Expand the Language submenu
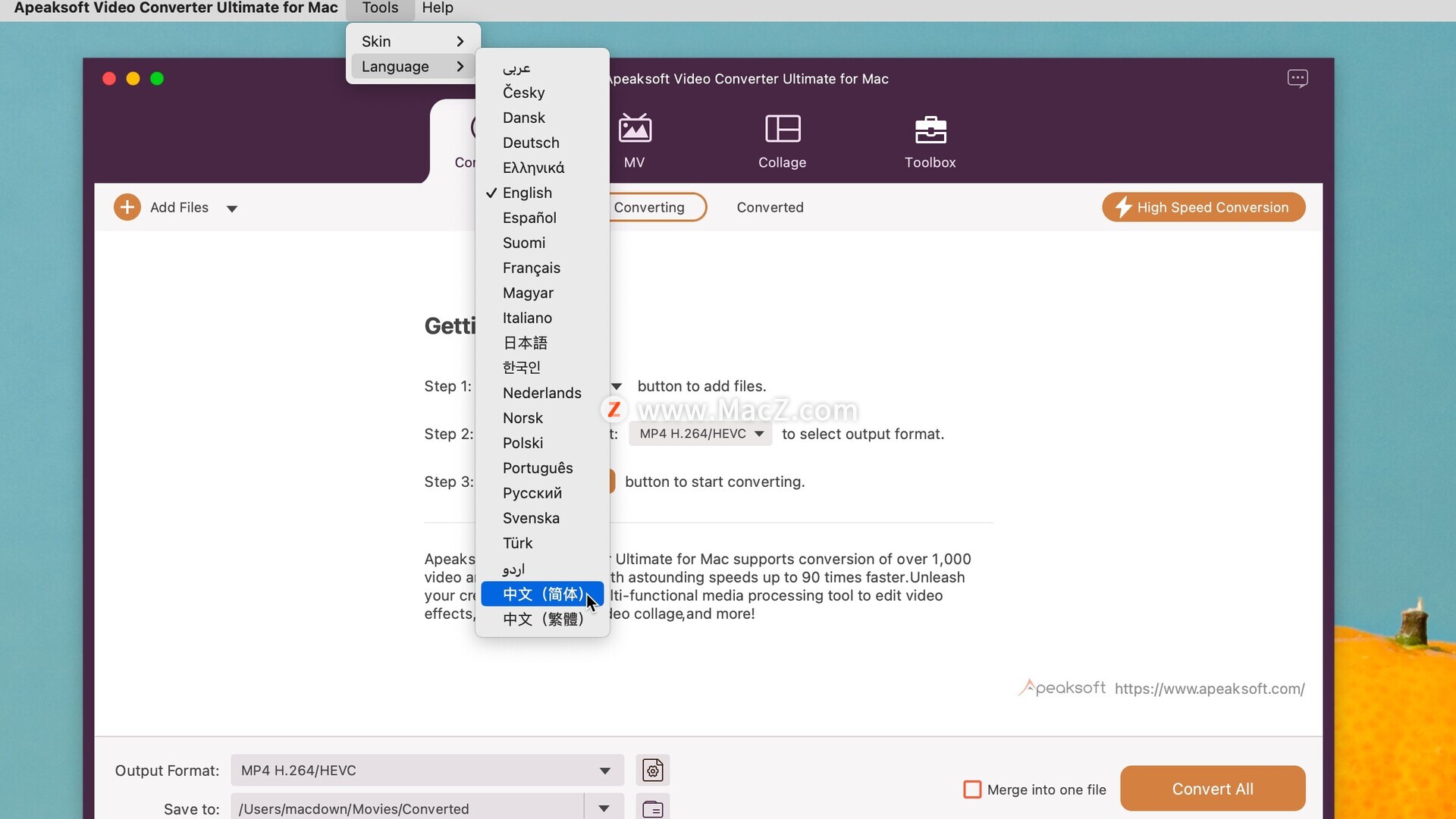The image size is (1456, 819). pos(413,66)
